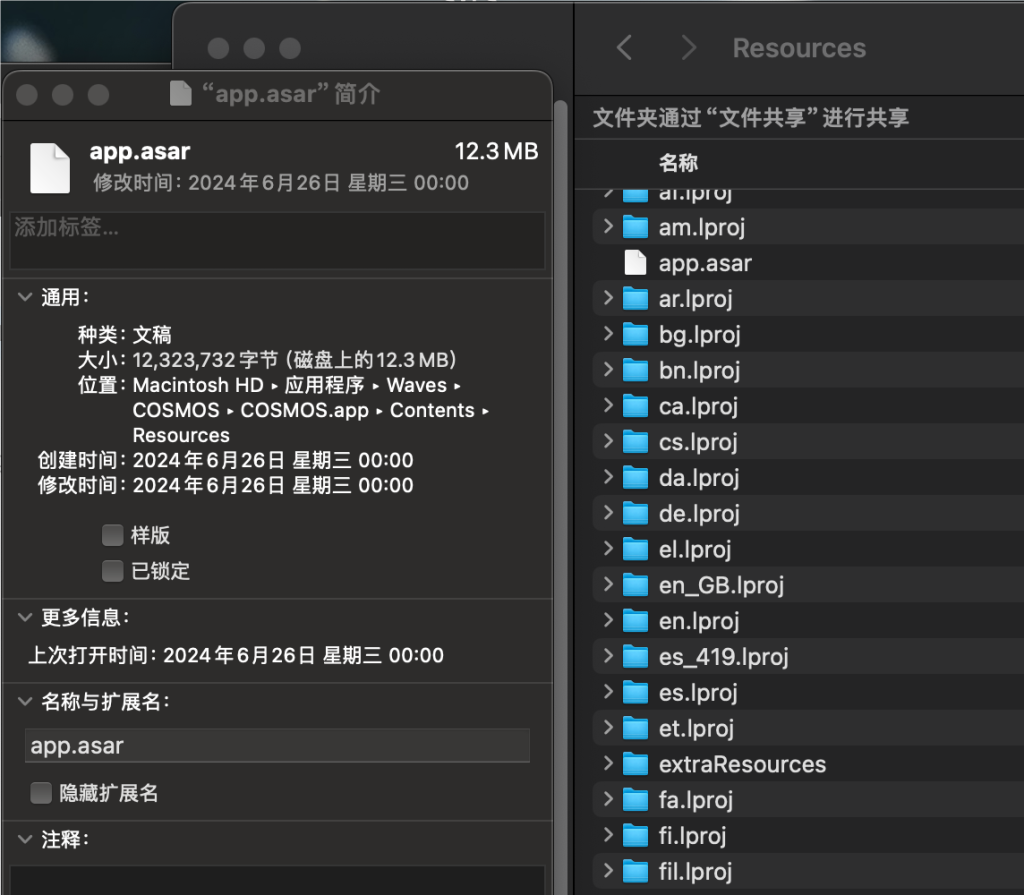Enable the 样版 checkbox

[x=112, y=535]
